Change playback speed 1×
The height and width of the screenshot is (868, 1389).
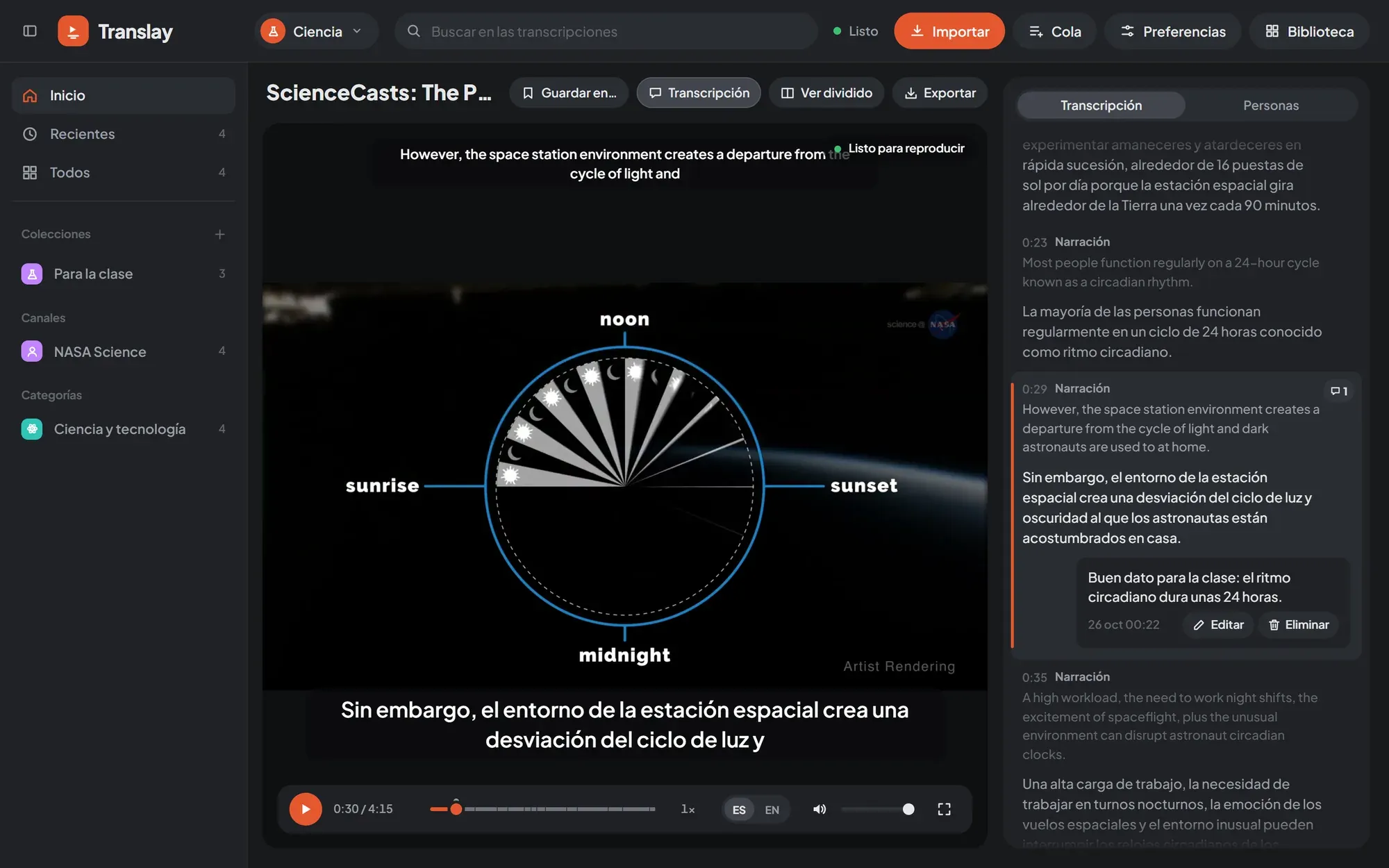pyautogui.click(x=688, y=809)
